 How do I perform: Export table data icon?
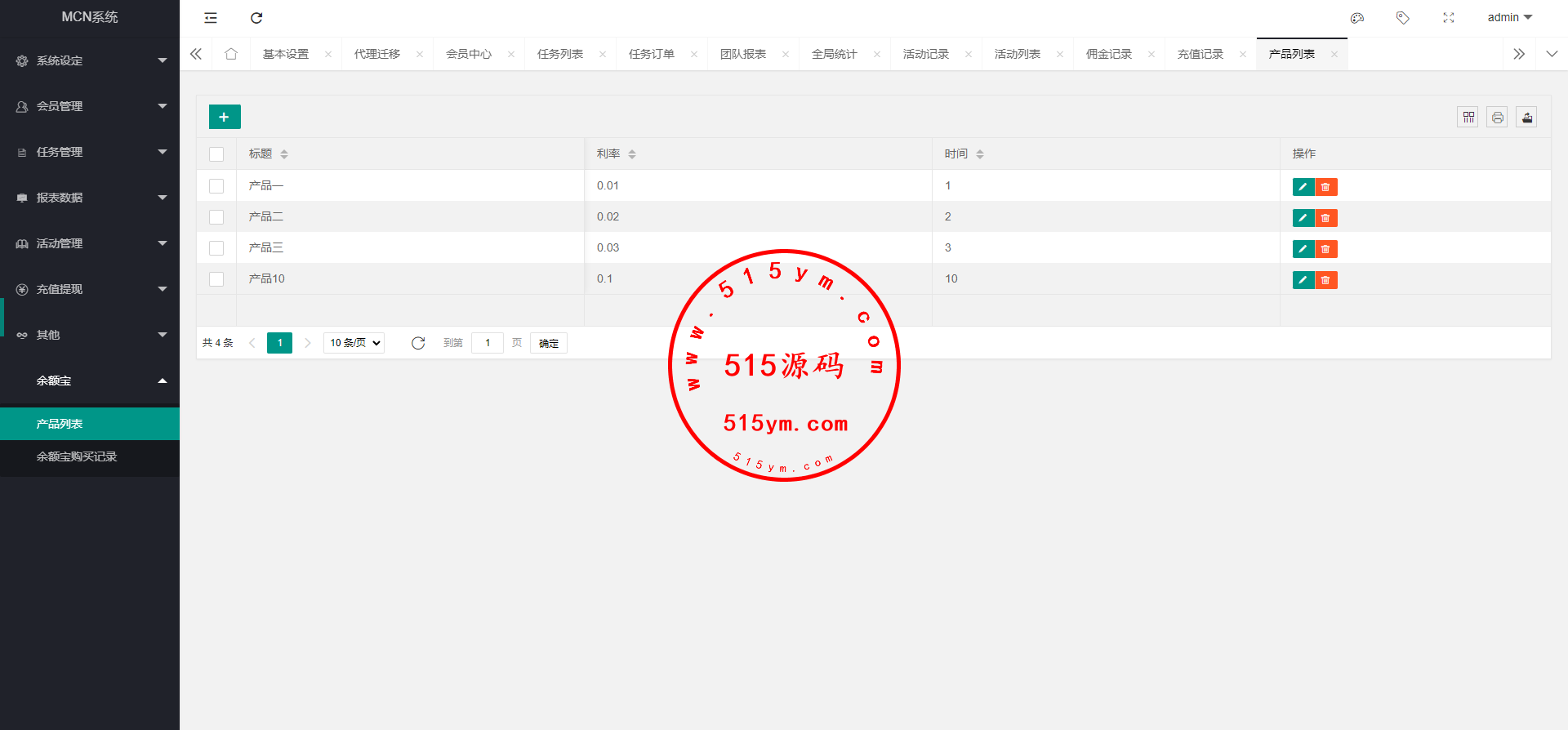point(1526,118)
